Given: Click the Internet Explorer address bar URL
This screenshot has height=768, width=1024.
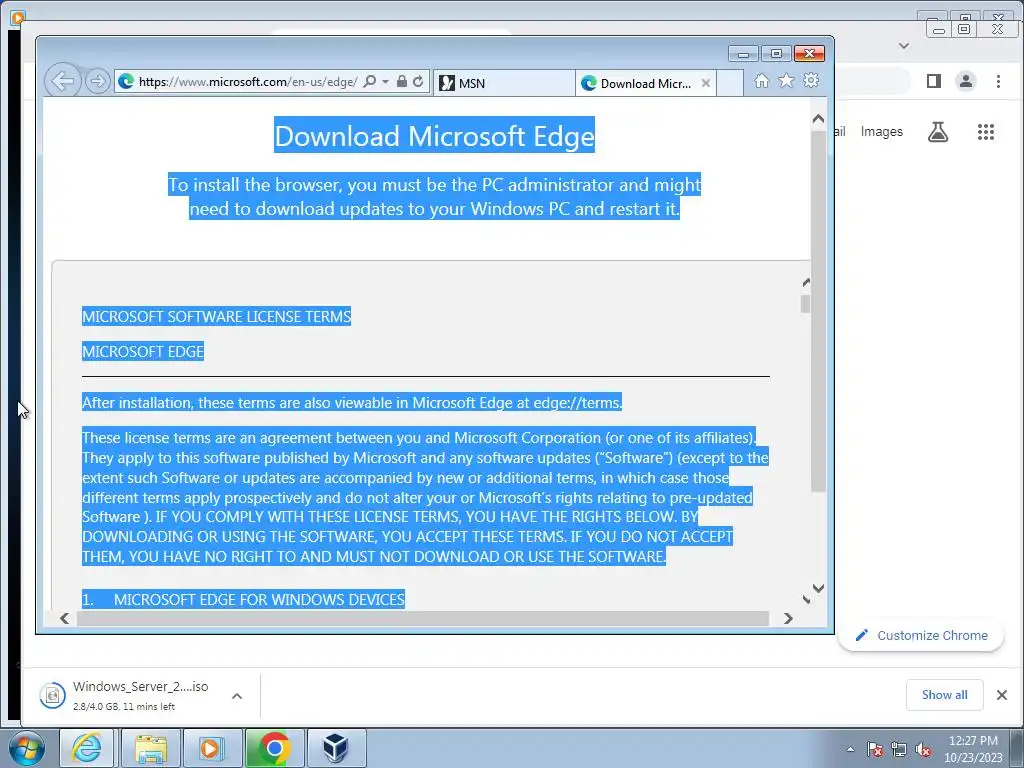Looking at the screenshot, I should pos(248,82).
